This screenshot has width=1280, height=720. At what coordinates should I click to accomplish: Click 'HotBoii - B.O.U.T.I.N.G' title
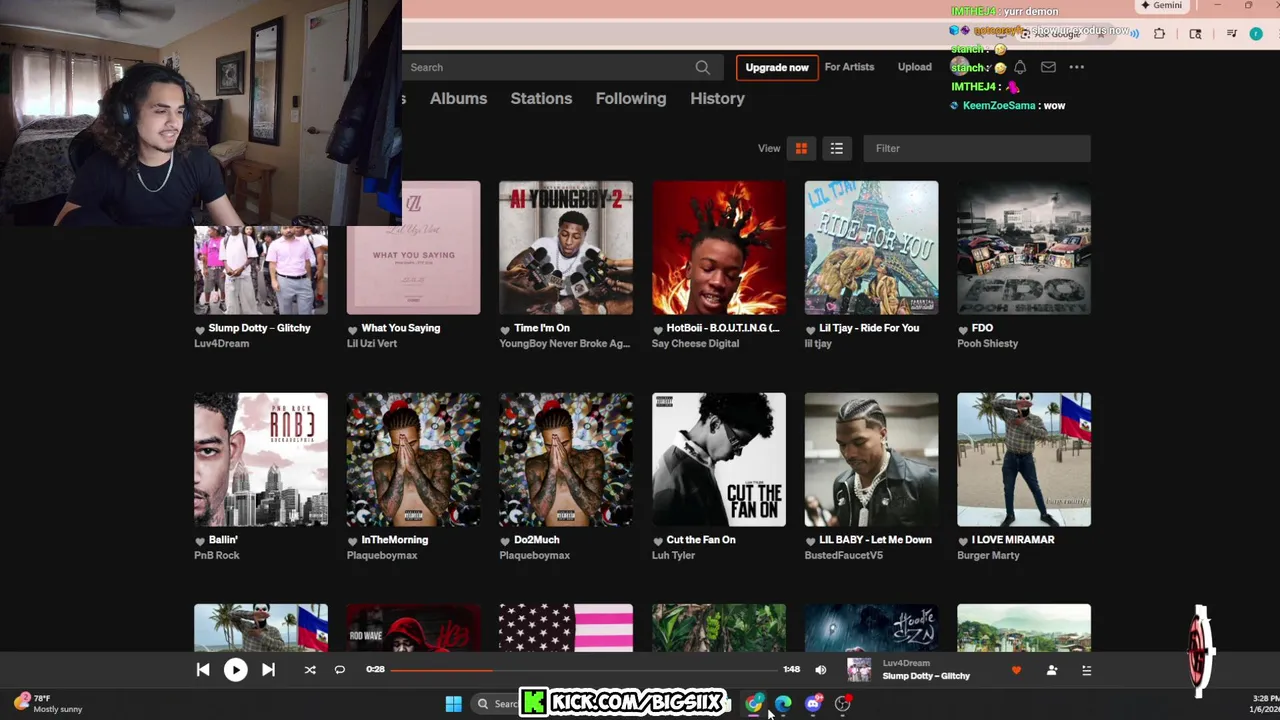tap(723, 328)
